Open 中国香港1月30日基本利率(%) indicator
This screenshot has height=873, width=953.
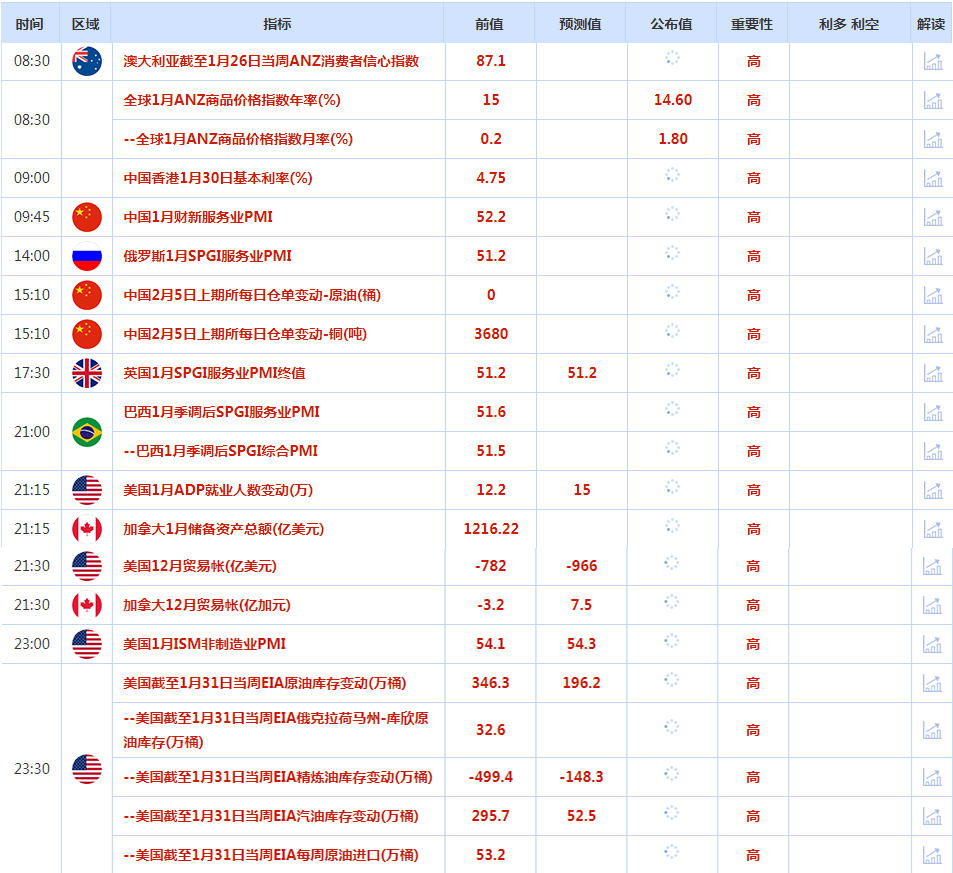point(218,178)
